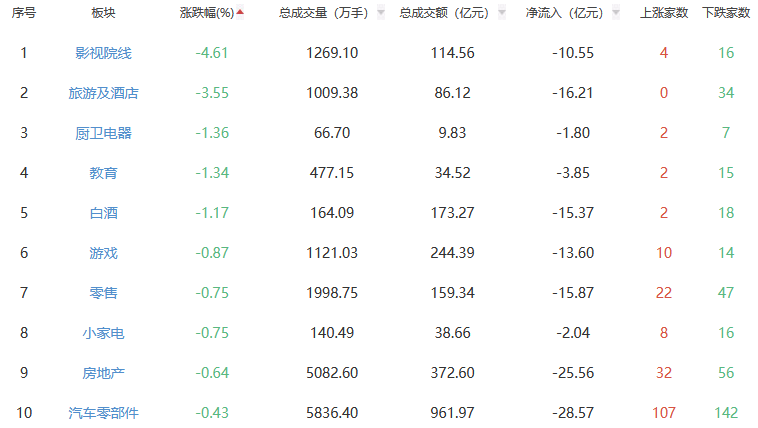View the 汽车零部件 sector details
The width and height of the screenshot is (758, 428).
(x=103, y=413)
